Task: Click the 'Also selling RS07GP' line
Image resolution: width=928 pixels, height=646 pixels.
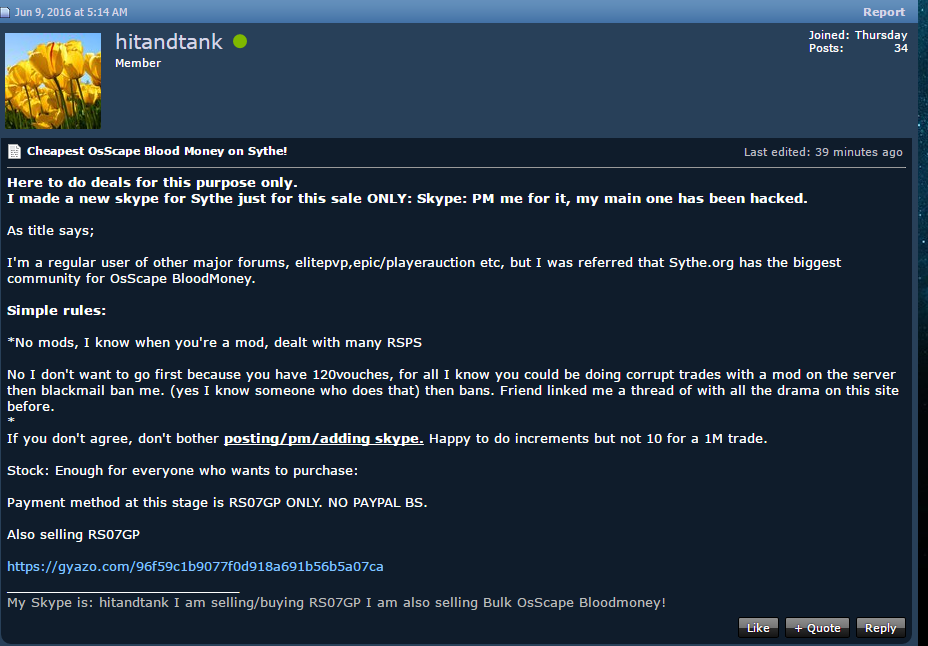Action: 73,534
